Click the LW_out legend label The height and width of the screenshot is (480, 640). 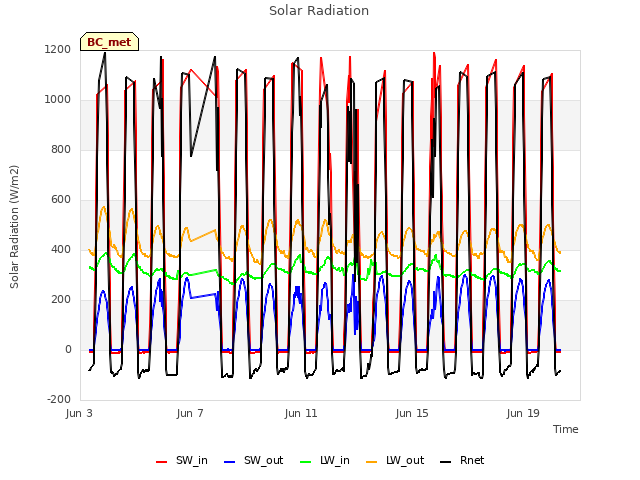405,460
